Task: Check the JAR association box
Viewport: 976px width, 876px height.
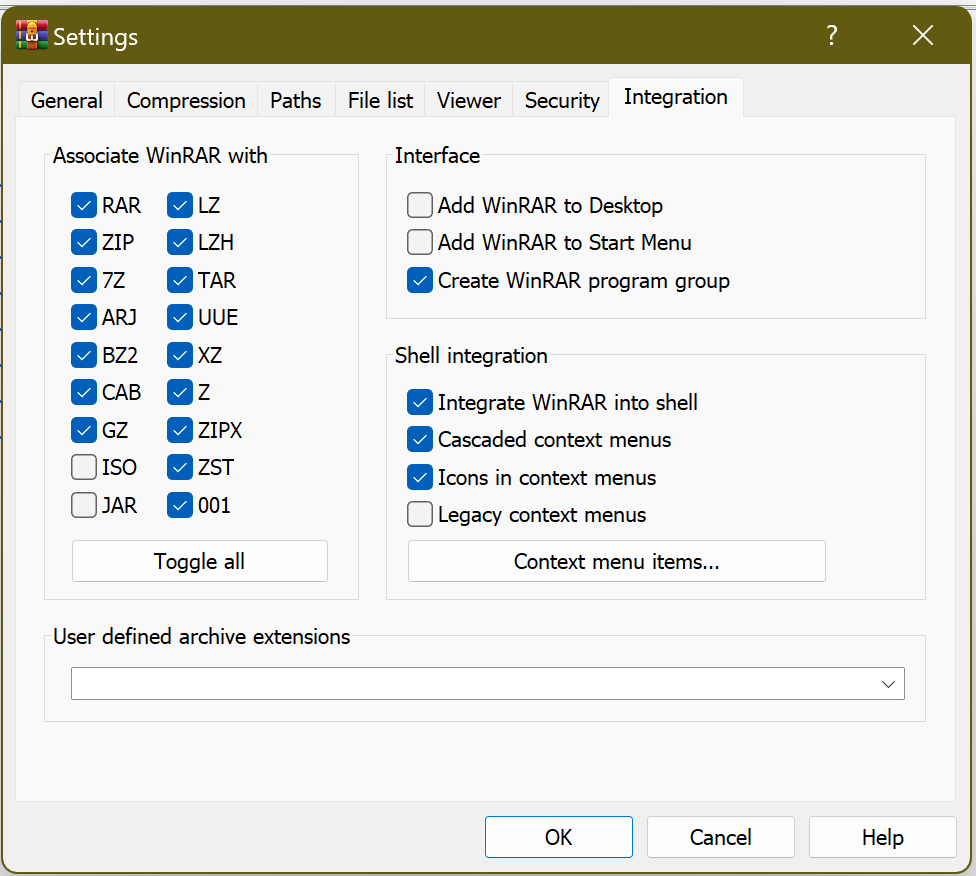Action: click(x=84, y=506)
